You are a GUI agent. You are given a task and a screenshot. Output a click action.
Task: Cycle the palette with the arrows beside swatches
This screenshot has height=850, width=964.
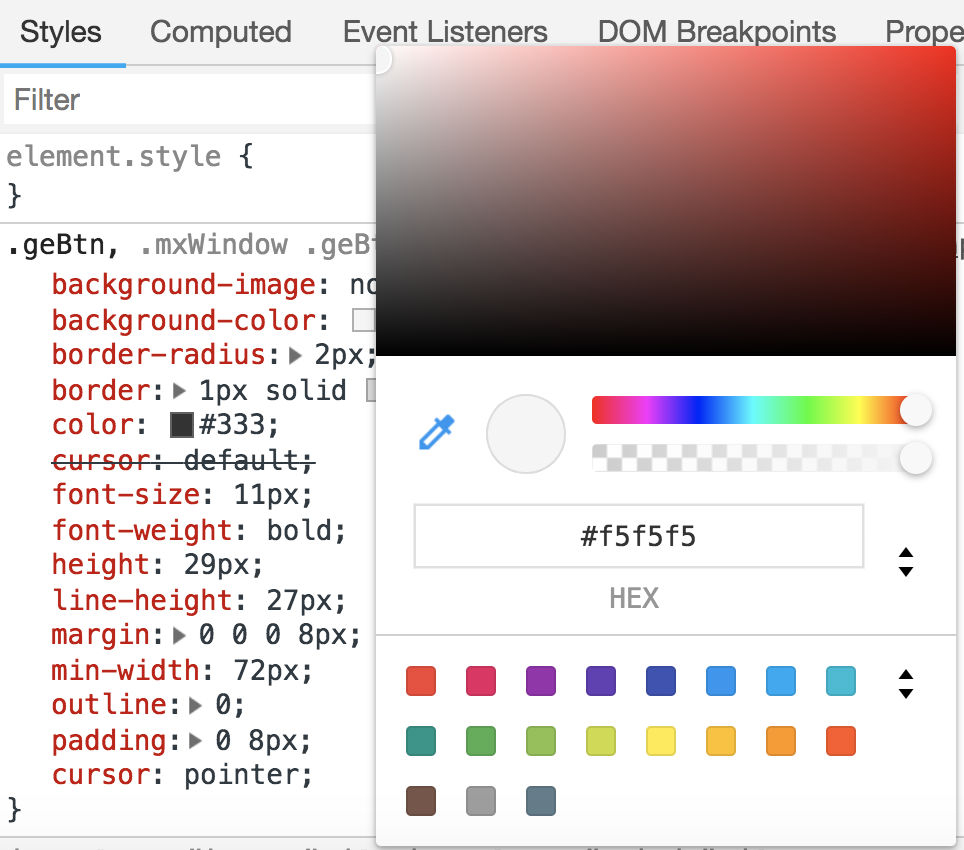click(905, 684)
